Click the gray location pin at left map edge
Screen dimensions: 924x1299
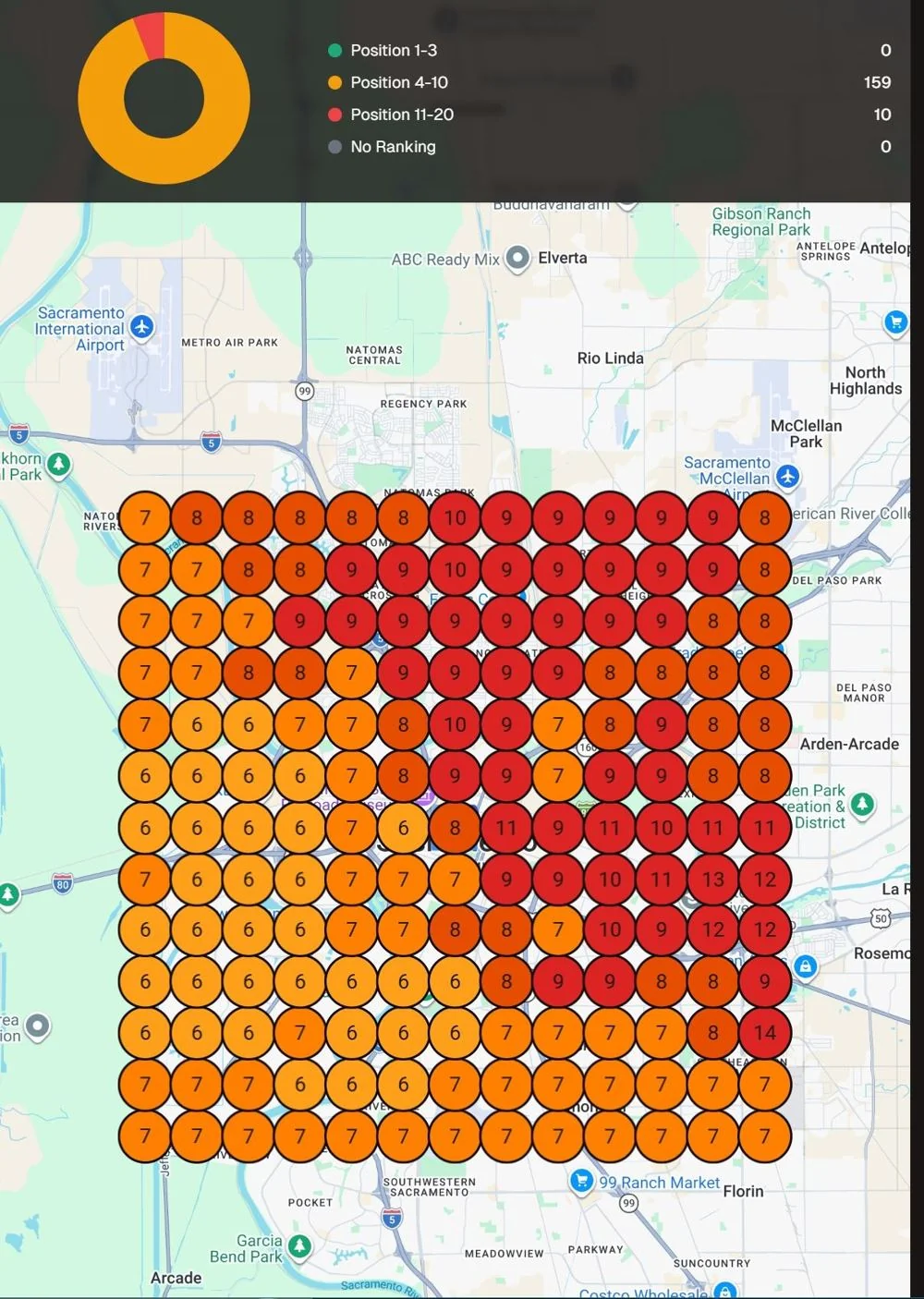tap(37, 1026)
